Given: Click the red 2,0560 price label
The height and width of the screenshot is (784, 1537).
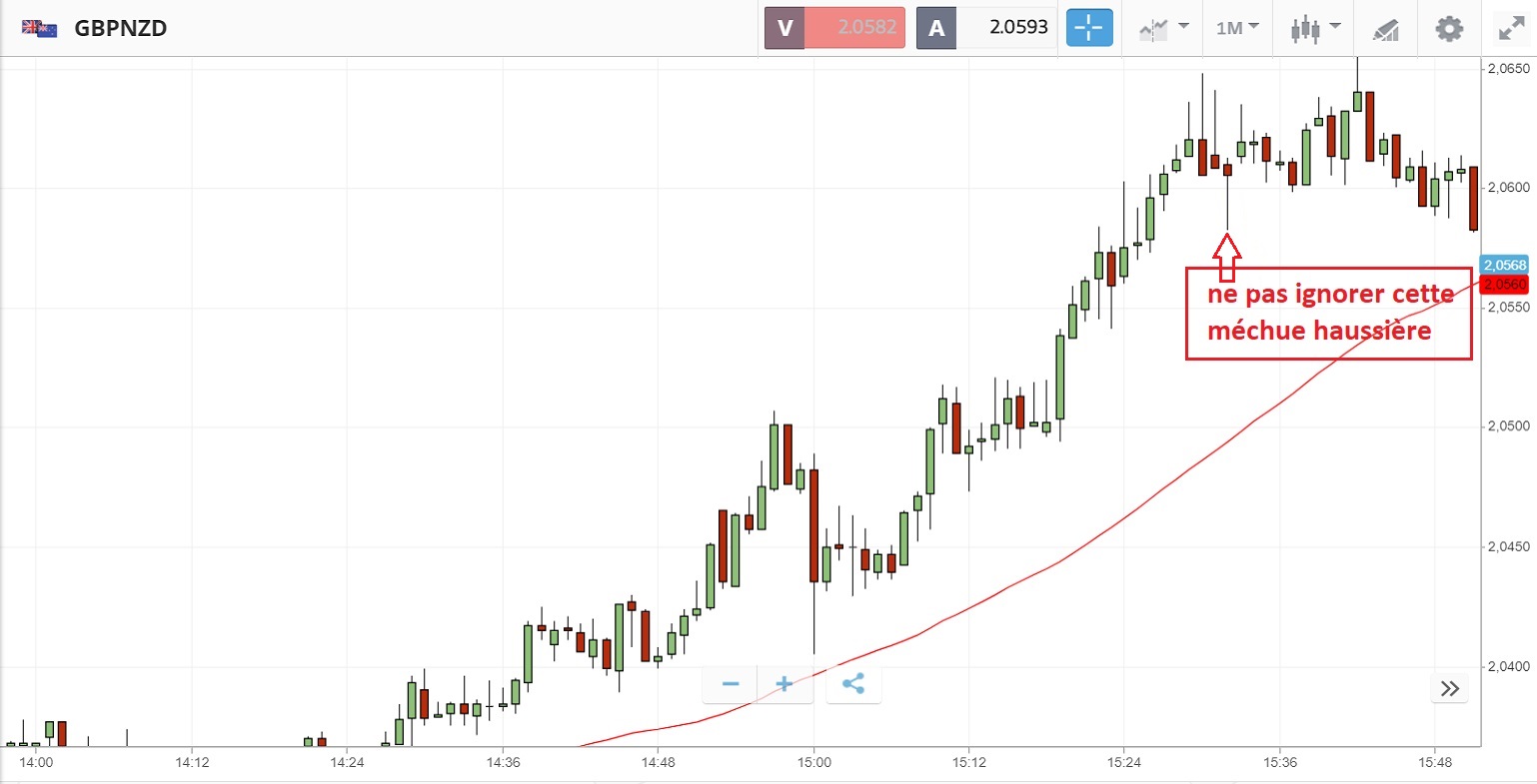Looking at the screenshot, I should (1504, 285).
